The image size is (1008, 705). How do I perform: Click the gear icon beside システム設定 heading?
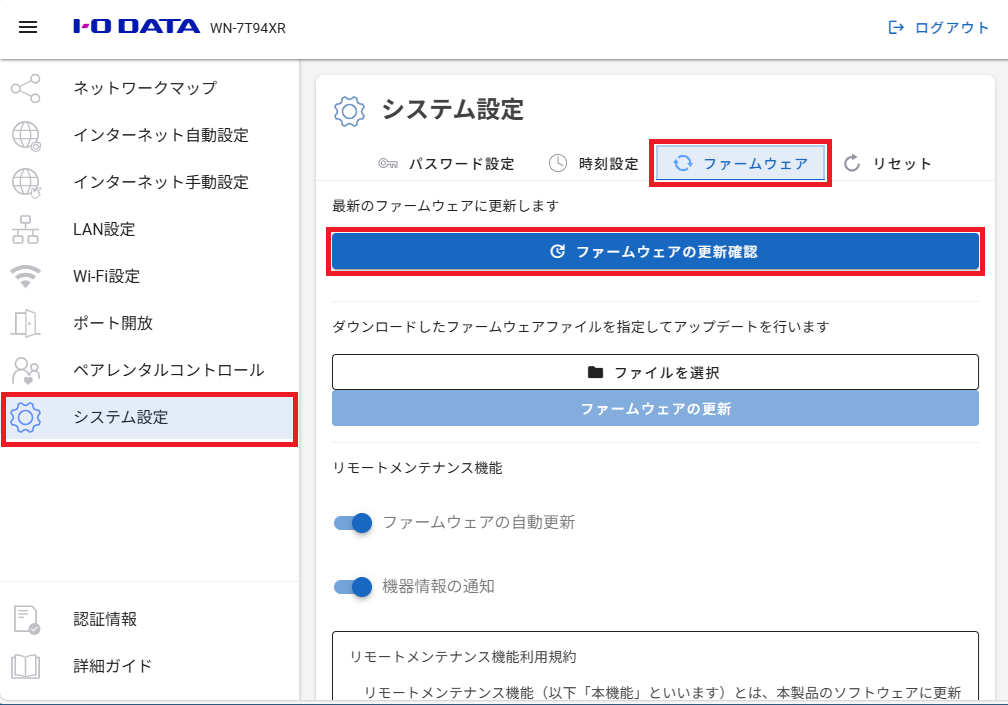click(x=347, y=111)
